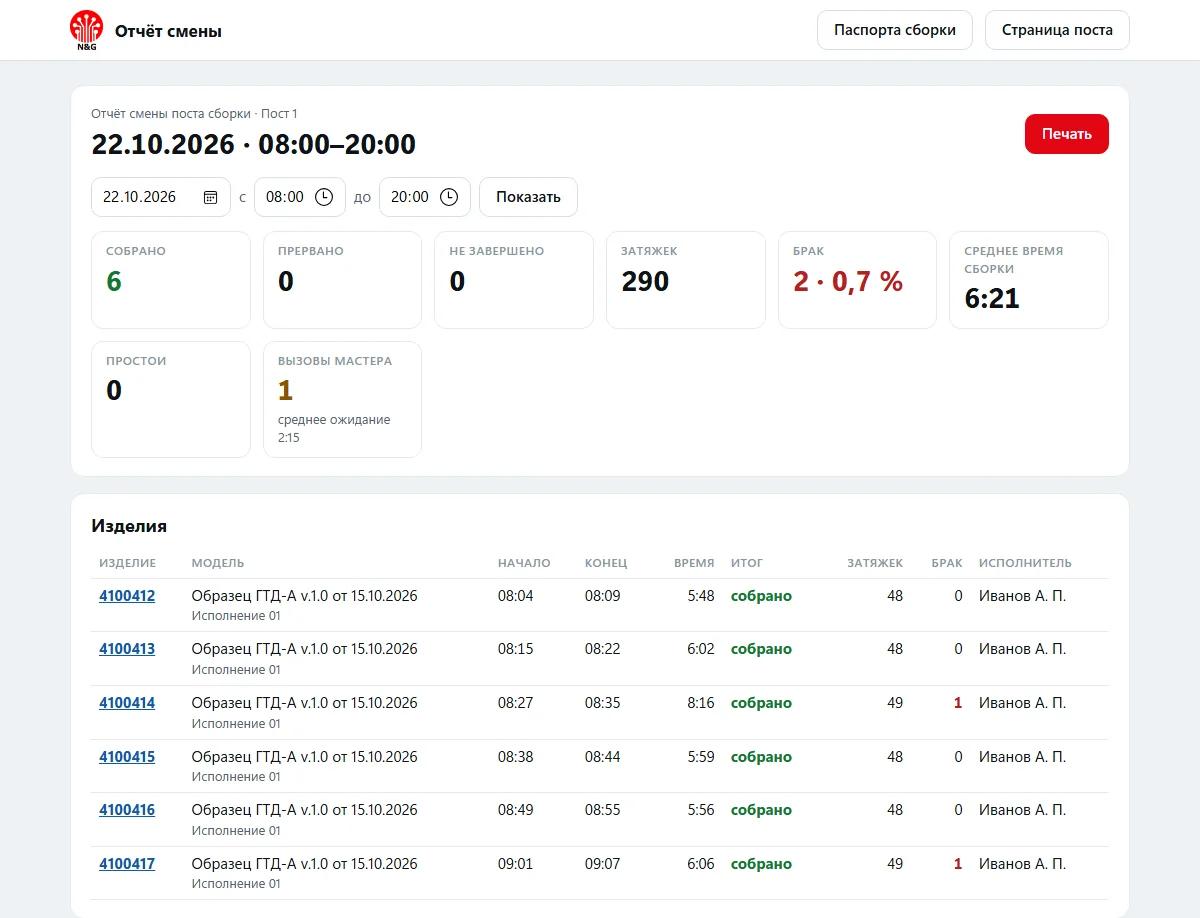This screenshot has height=918, width=1200.
Task: Open the calendar picker in date field
Action: click(210, 197)
